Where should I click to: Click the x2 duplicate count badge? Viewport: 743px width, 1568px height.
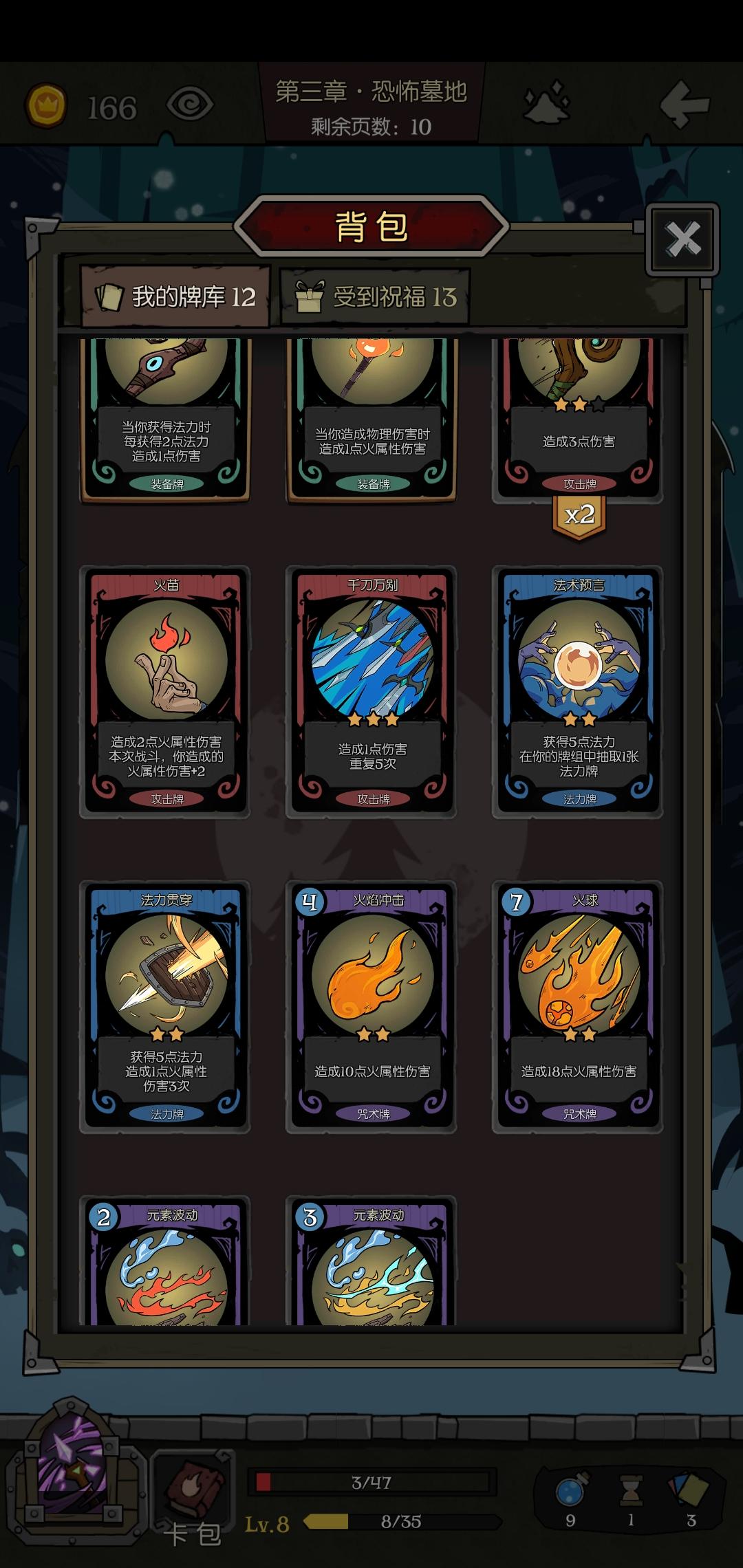[x=579, y=516]
